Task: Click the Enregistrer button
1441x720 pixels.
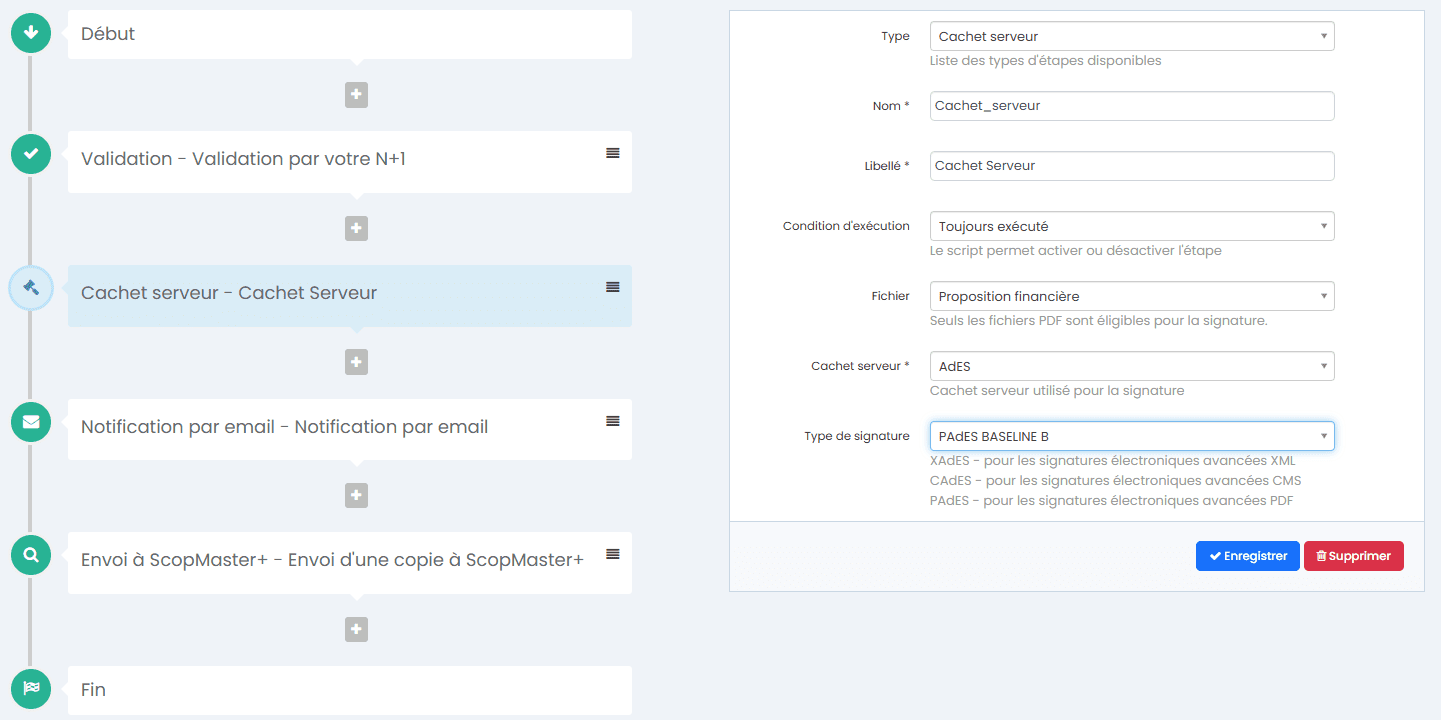Action: click(x=1247, y=556)
